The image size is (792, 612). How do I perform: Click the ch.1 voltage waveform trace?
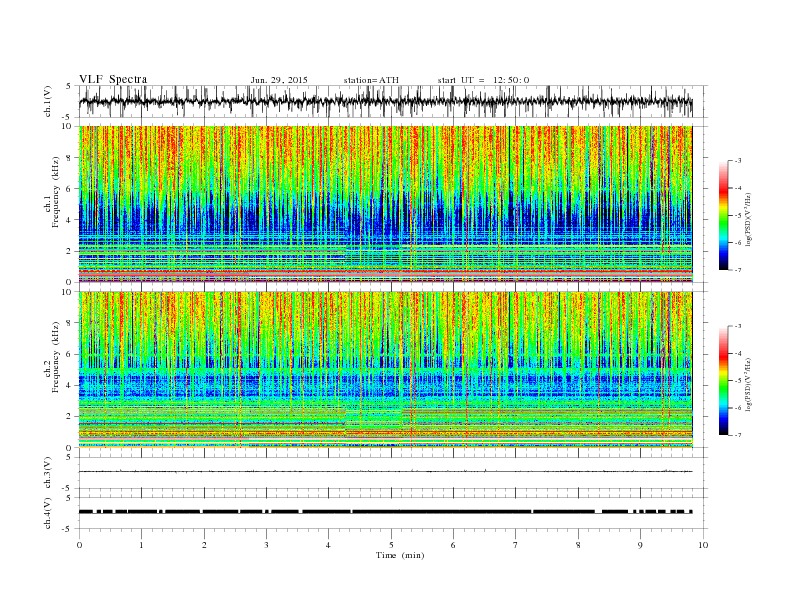[385, 101]
